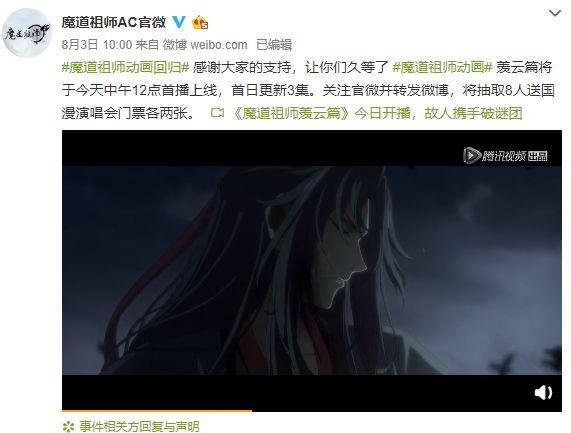Open hashtag #魔道祖师动画#
571x433 pixels.
(442, 67)
